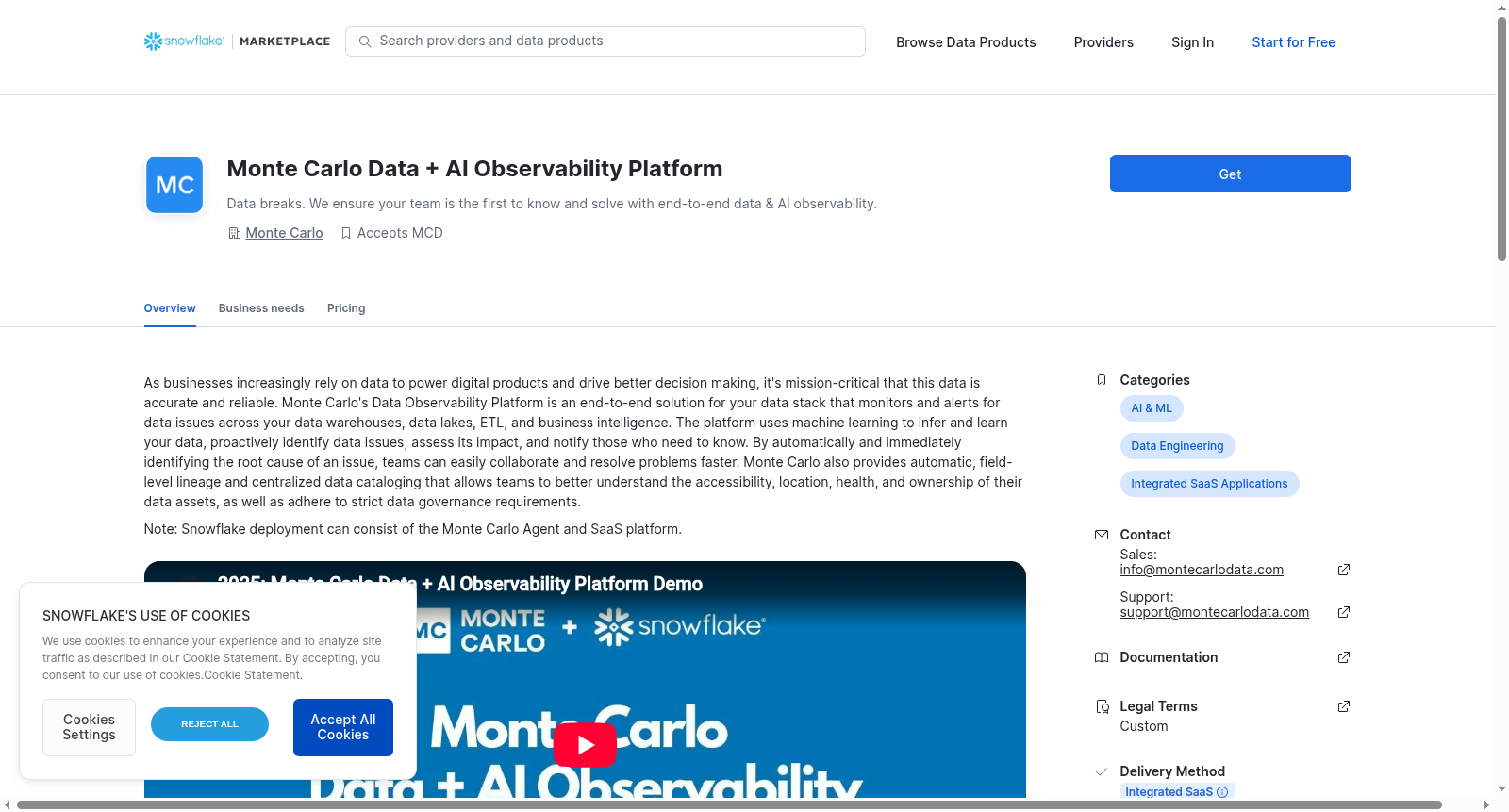Click the building icon beside Monte Carlo
This screenshot has width=1509, height=812.
point(235,233)
